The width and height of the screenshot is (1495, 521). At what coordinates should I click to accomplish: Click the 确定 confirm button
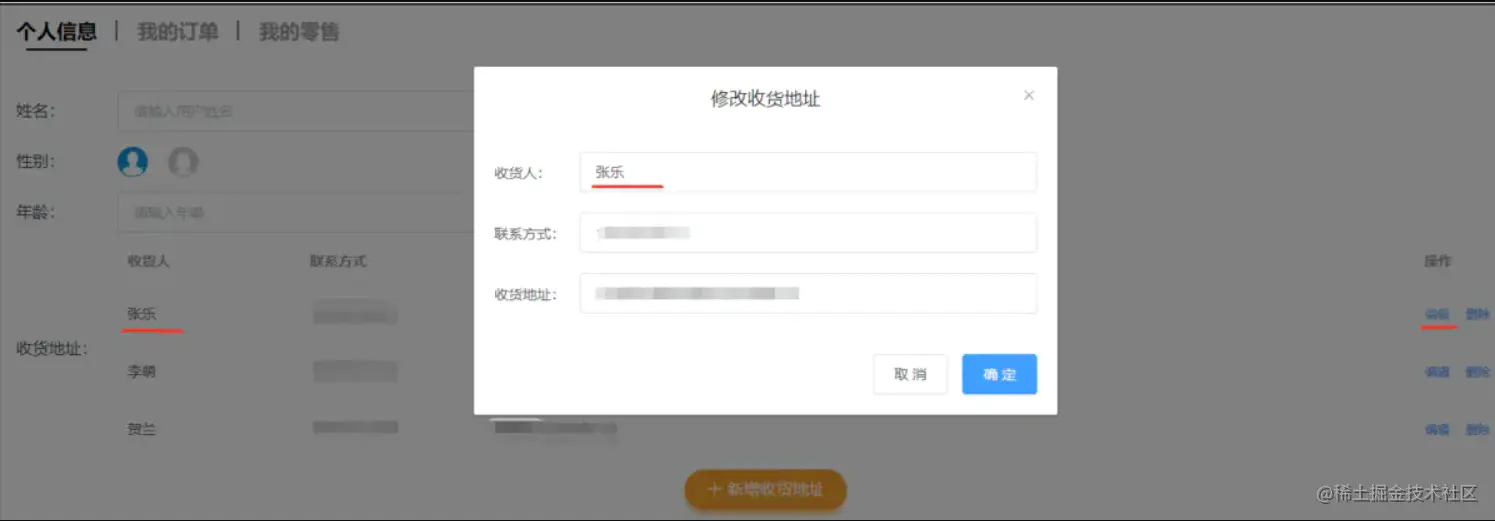tap(999, 374)
